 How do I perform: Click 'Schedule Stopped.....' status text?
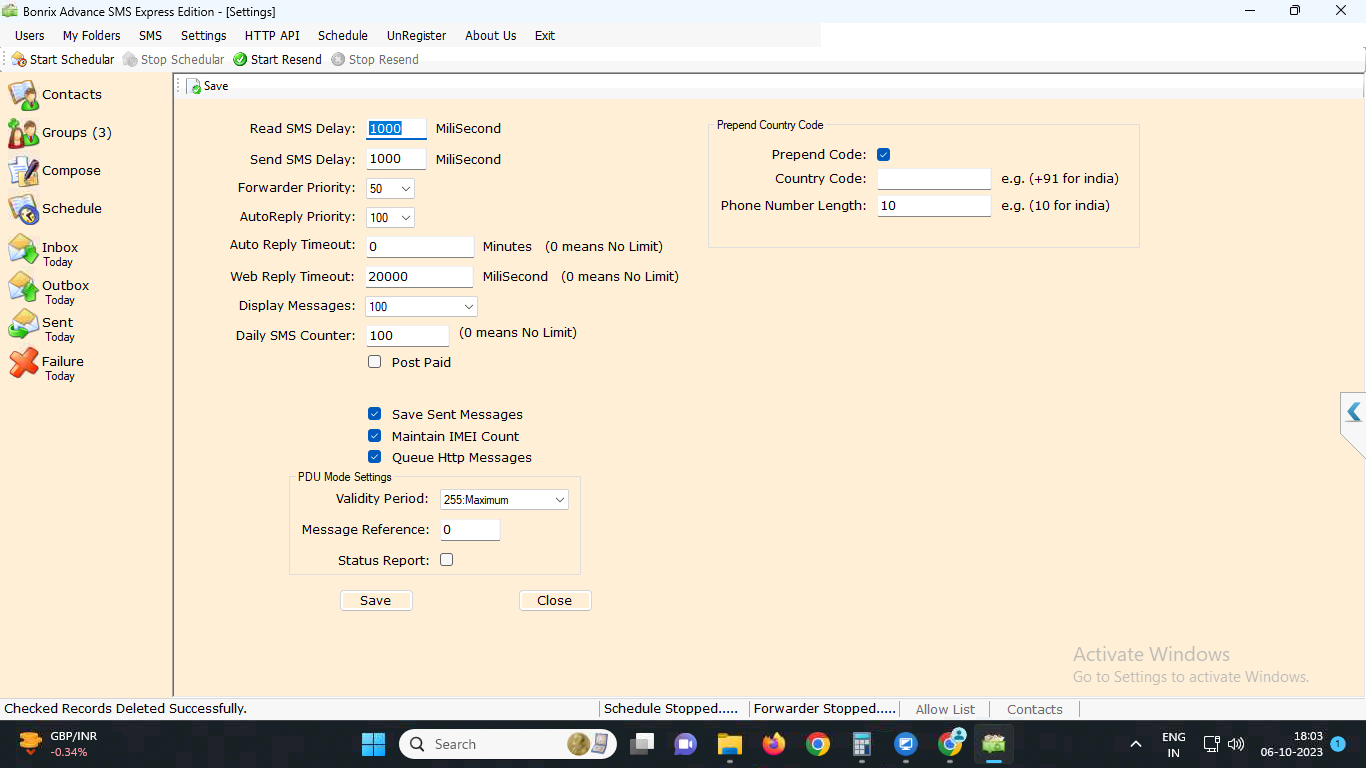point(671,709)
